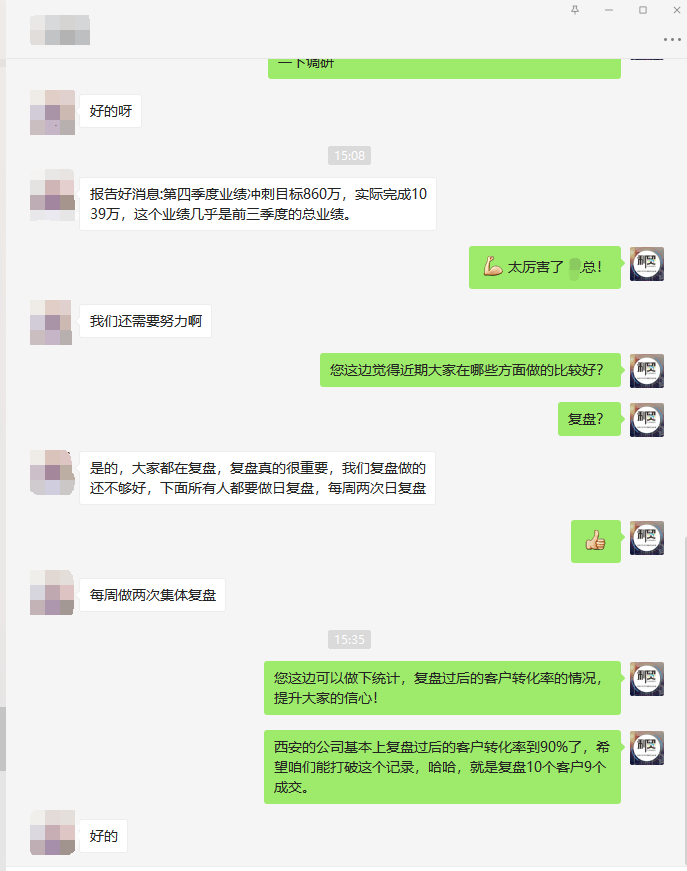Screen dimensions: 687x871
Task: Click the 好的 reply bubble at the bottom
Action: 103,836
